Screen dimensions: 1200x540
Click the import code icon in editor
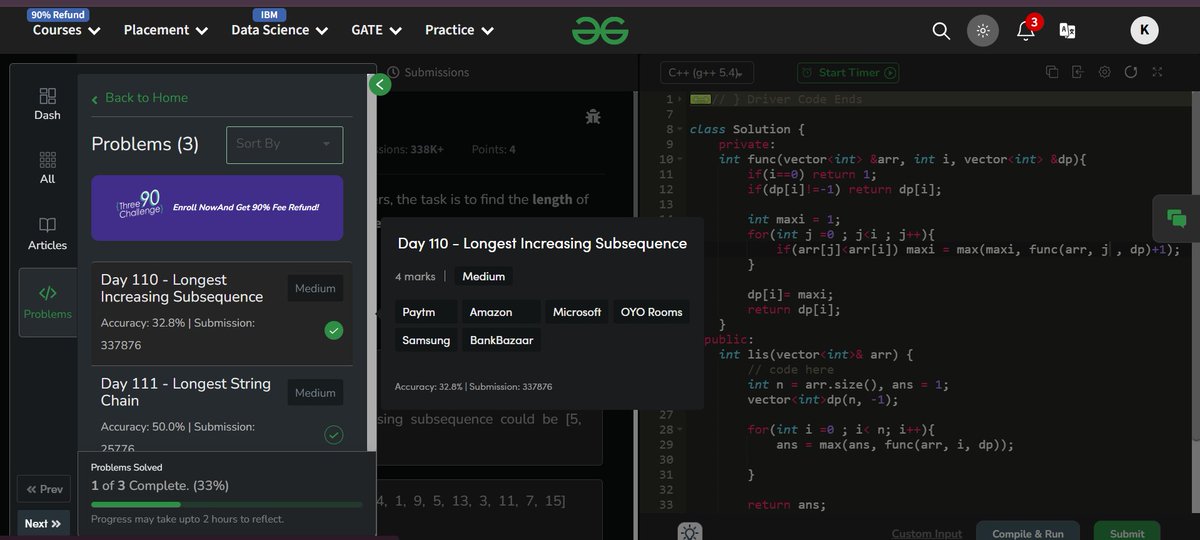1078,72
